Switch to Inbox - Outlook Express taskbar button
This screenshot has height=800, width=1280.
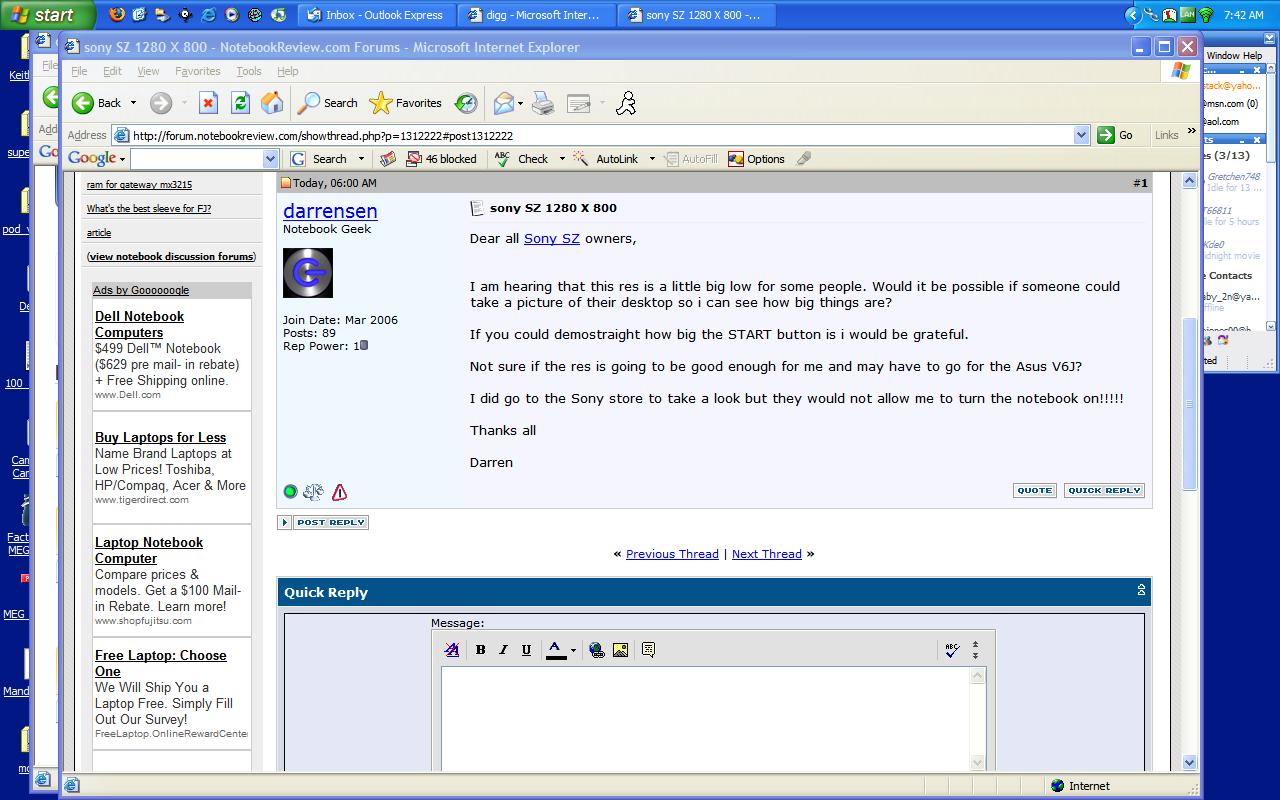[376, 15]
